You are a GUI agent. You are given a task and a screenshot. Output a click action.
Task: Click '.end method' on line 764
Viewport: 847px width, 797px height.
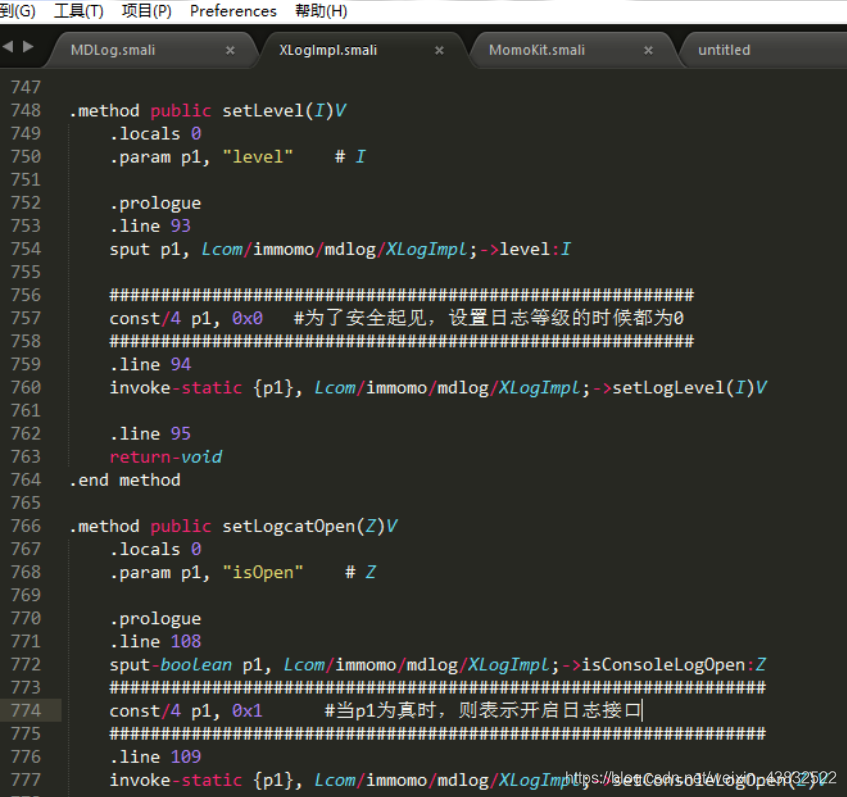click(125, 480)
